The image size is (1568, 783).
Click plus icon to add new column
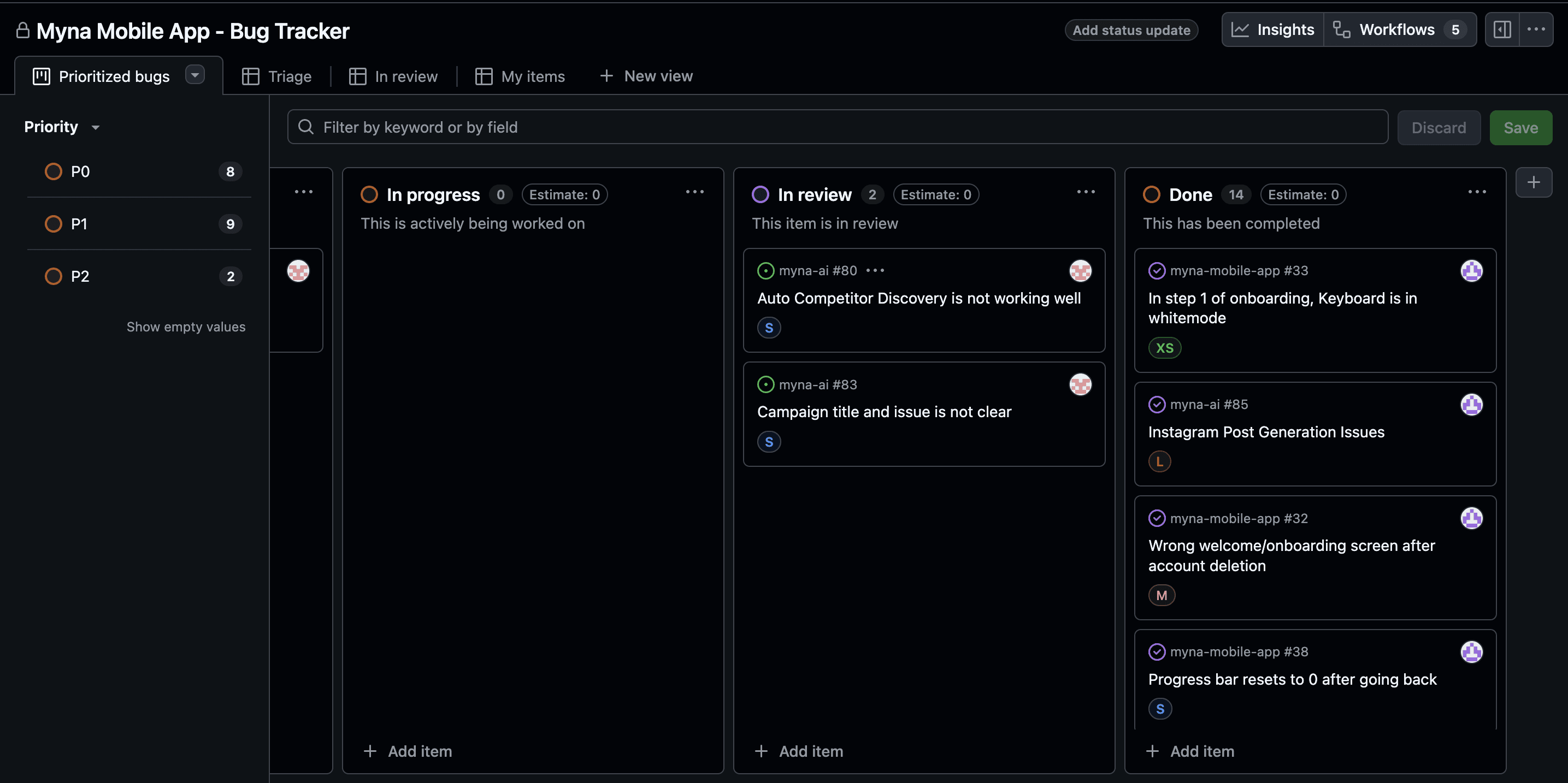pos(1533,182)
